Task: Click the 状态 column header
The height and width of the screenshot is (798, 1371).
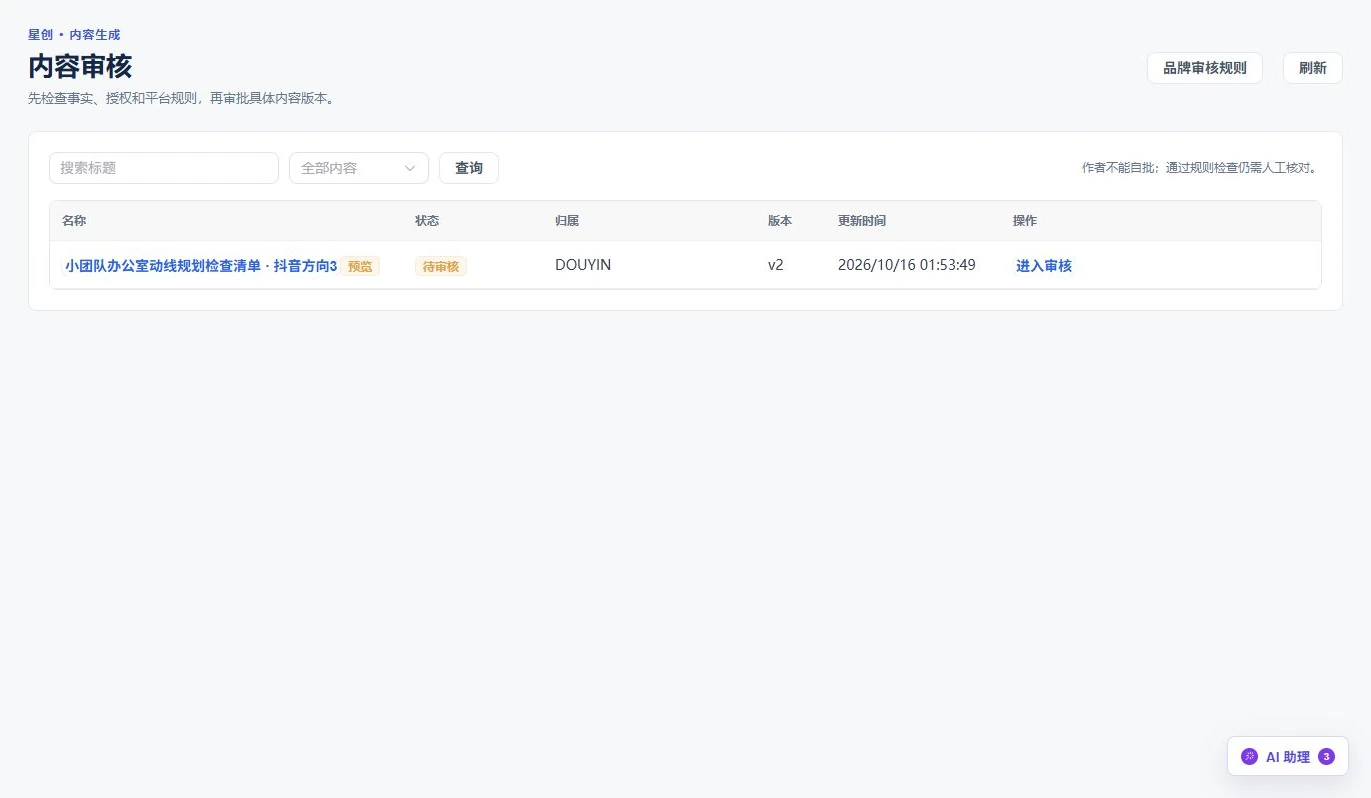Action: pos(427,221)
